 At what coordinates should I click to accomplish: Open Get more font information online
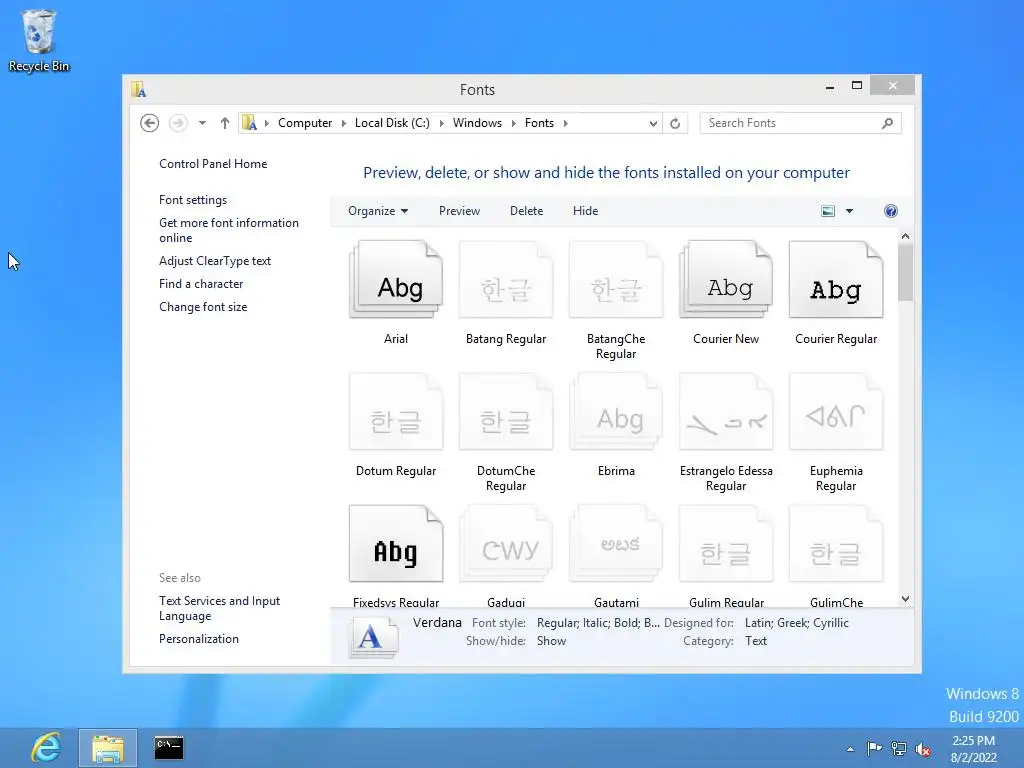pos(229,230)
